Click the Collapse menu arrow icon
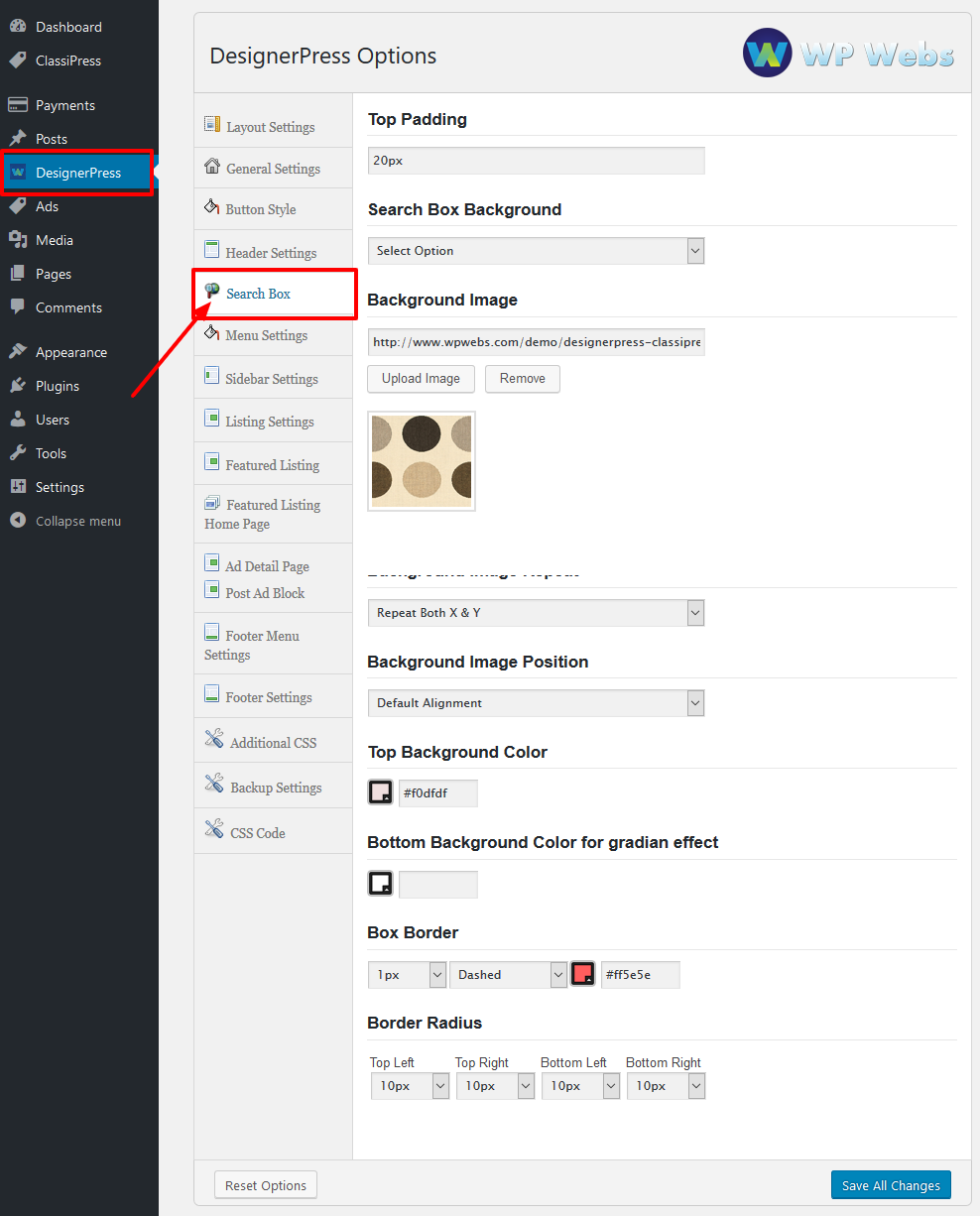980x1216 pixels. (x=18, y=521)
